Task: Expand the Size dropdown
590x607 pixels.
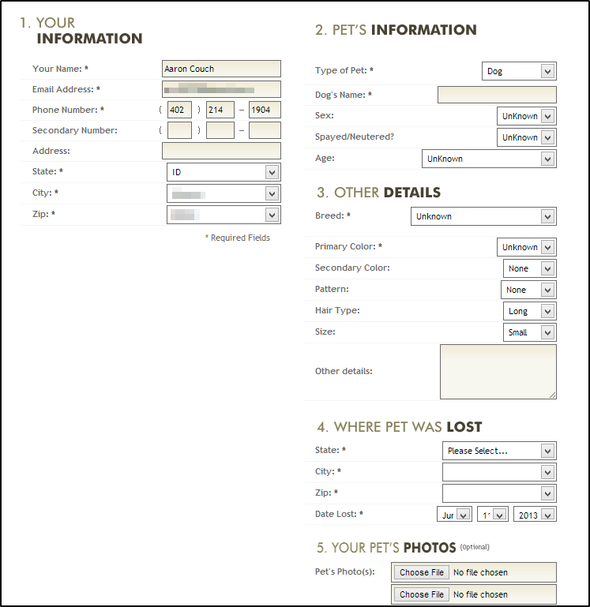Action: pyautogui.click(x=530, y=332)
